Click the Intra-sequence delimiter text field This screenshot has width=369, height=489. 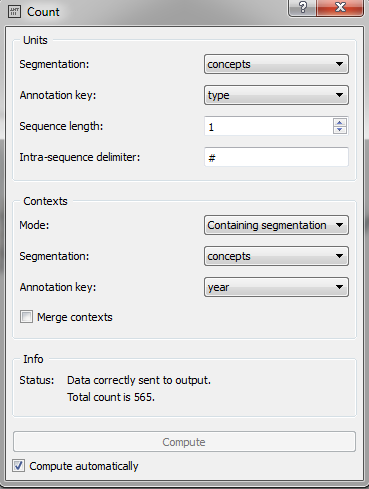point(276,157)
